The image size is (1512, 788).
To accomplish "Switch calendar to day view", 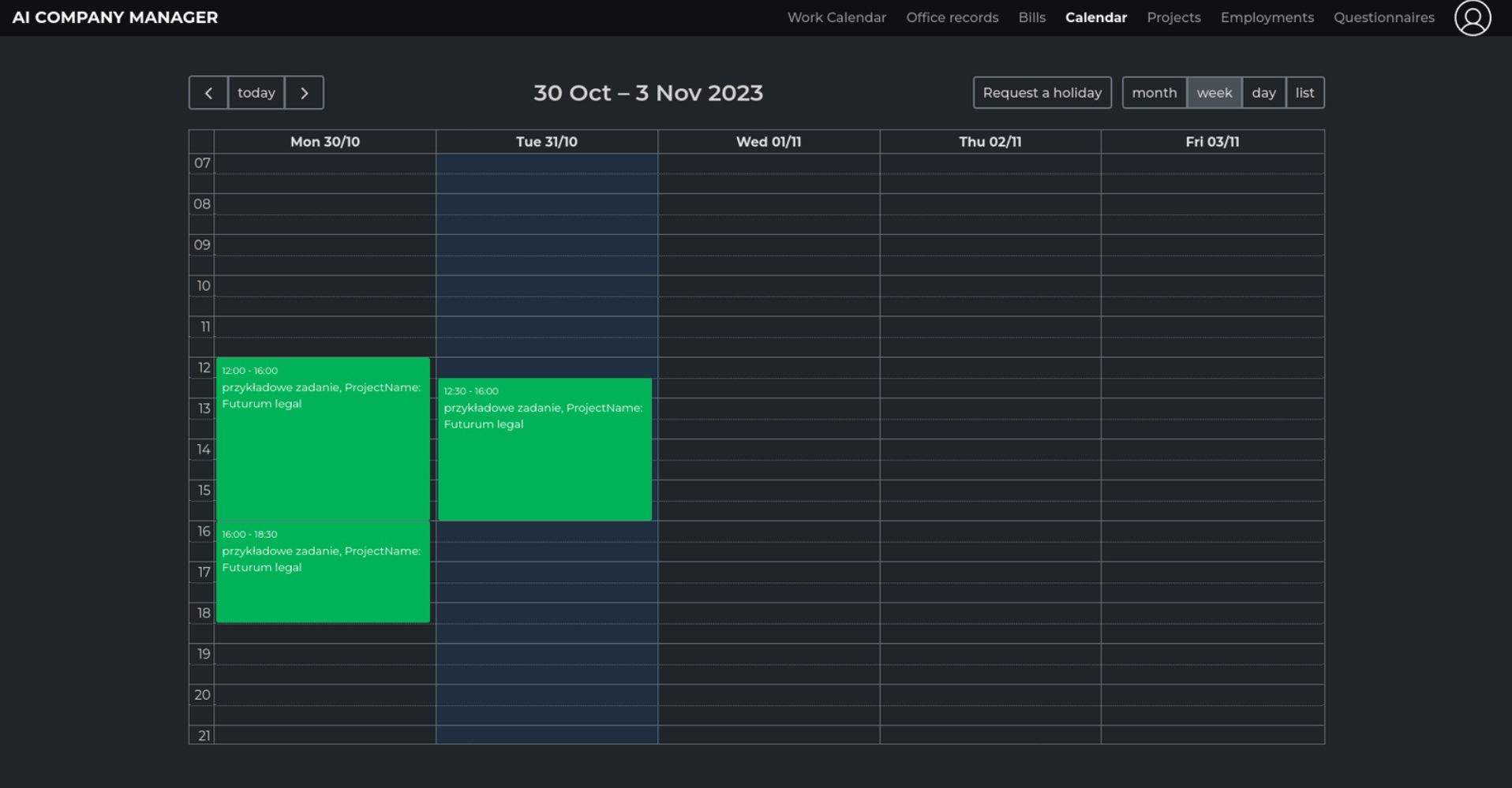I will click(1263, 93).
